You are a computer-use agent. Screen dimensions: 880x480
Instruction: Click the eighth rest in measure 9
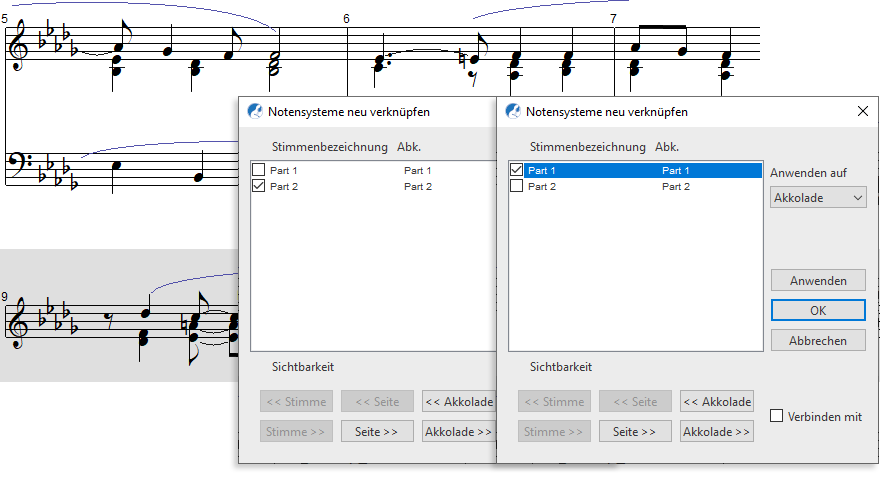pyautogui.click(x=108, y=321)
